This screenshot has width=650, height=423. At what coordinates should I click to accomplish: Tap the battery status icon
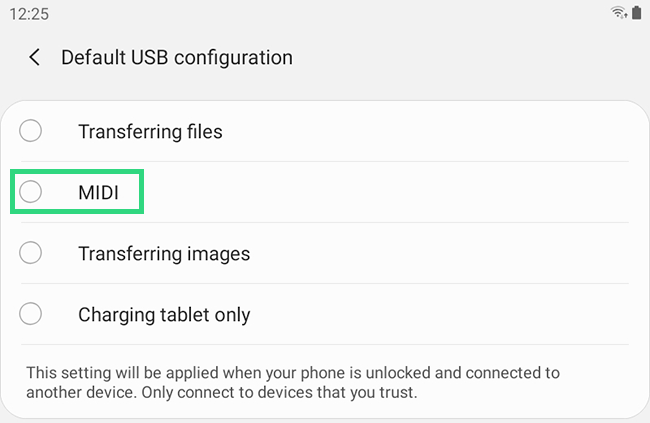pos(635,12)
